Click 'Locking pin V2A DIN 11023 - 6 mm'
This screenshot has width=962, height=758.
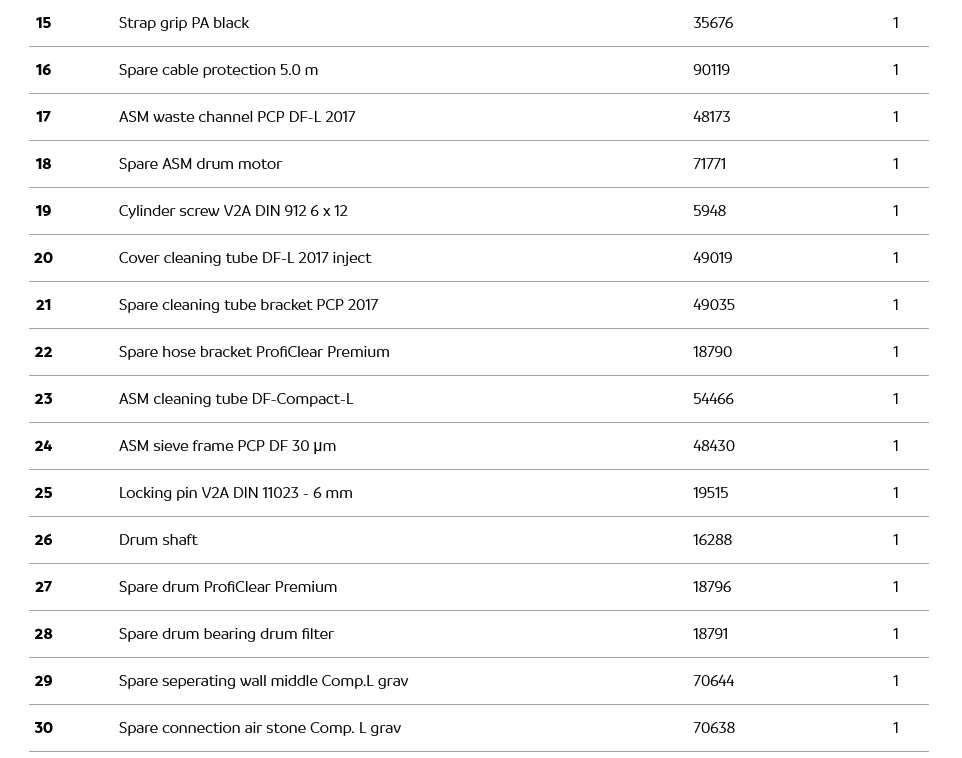(235, 493)
